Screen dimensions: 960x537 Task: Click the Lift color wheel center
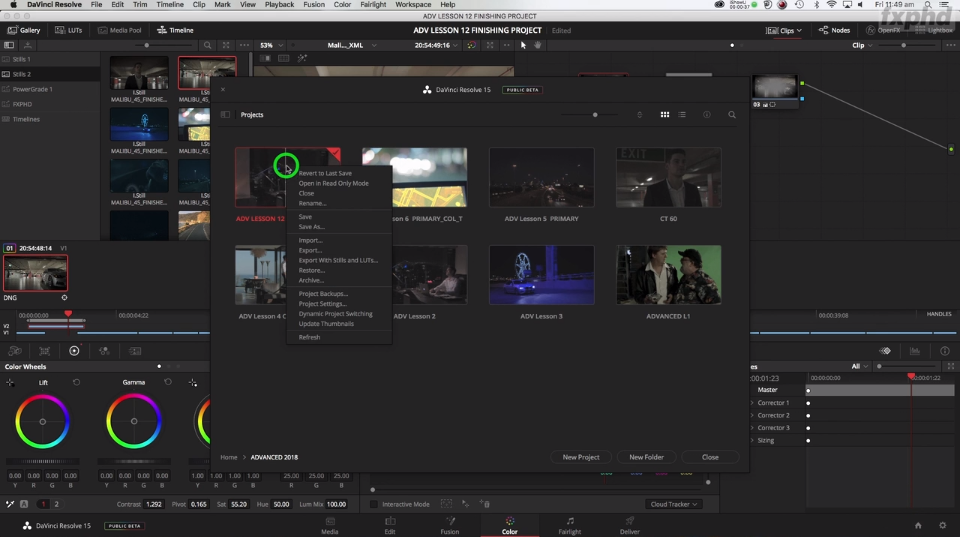pos(42,421)
